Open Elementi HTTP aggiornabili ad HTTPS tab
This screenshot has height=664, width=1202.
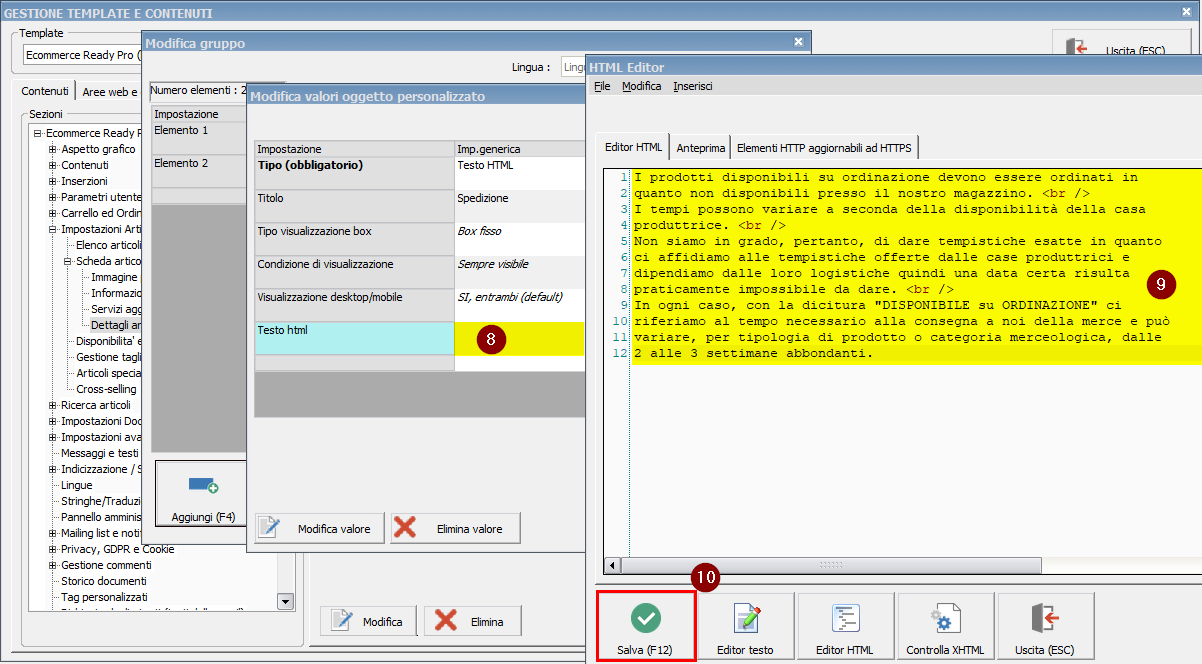pos(824,147)
